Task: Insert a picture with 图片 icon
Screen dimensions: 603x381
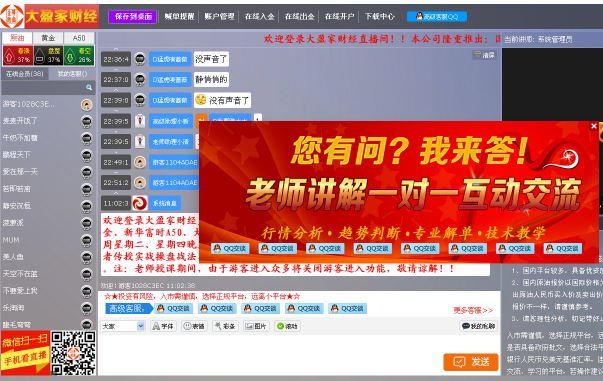Action: click(x=256, y=326)
